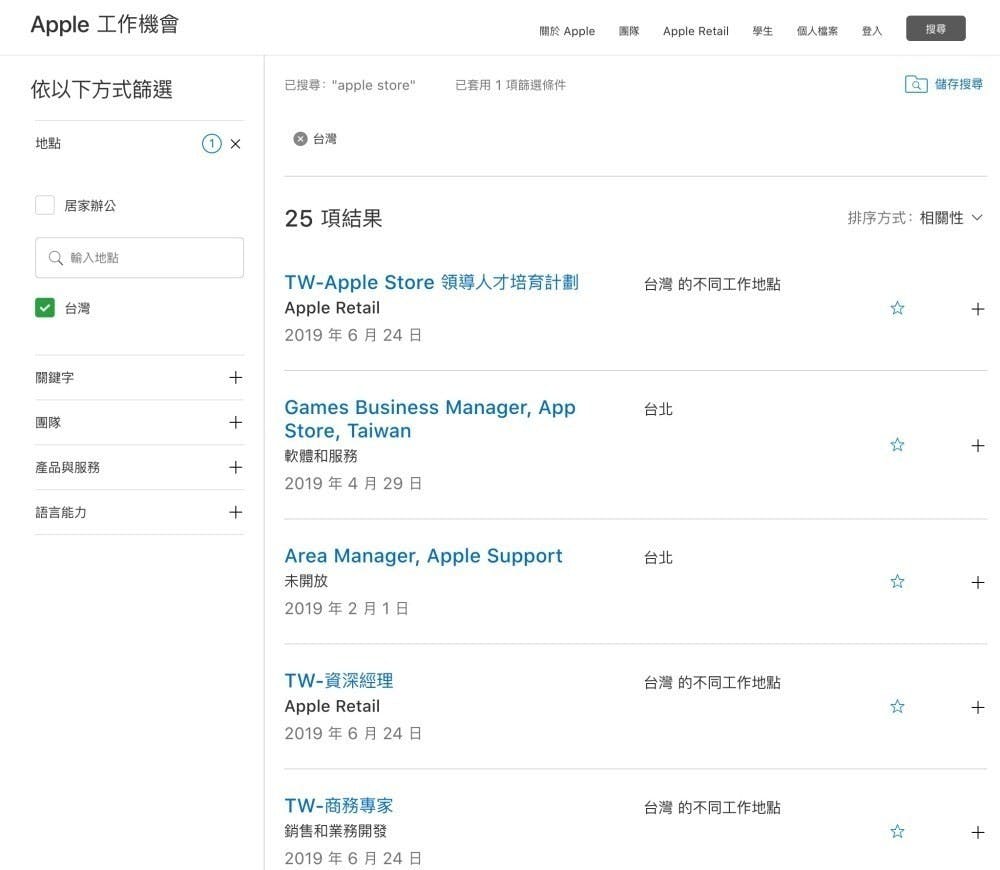1000x870 pixels.
Task: Click the 25 項結果 results count
Action: click(333, 219)
